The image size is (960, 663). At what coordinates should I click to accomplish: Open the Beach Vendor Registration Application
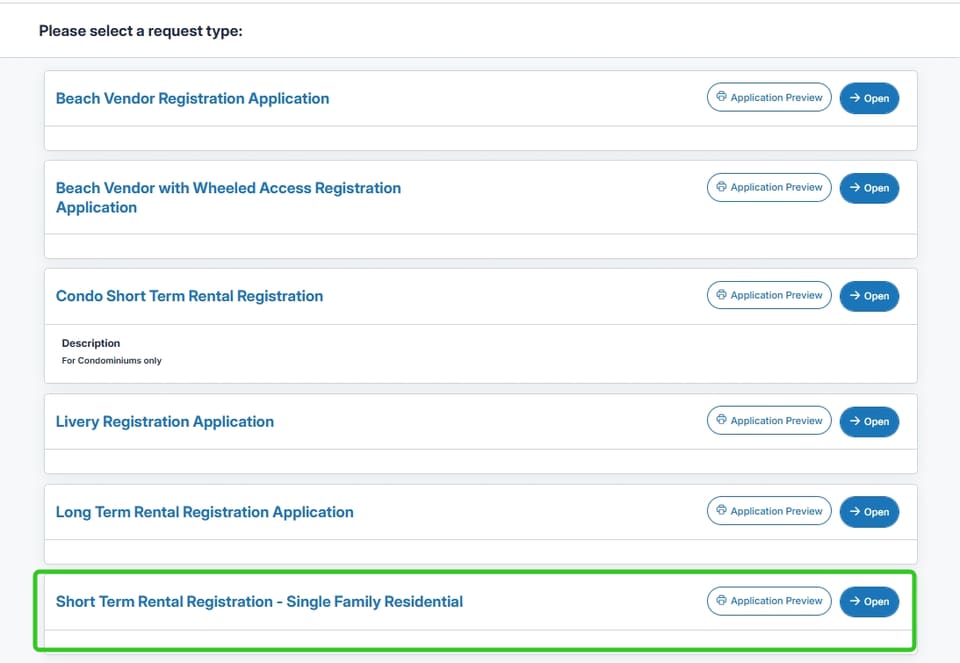869,98
